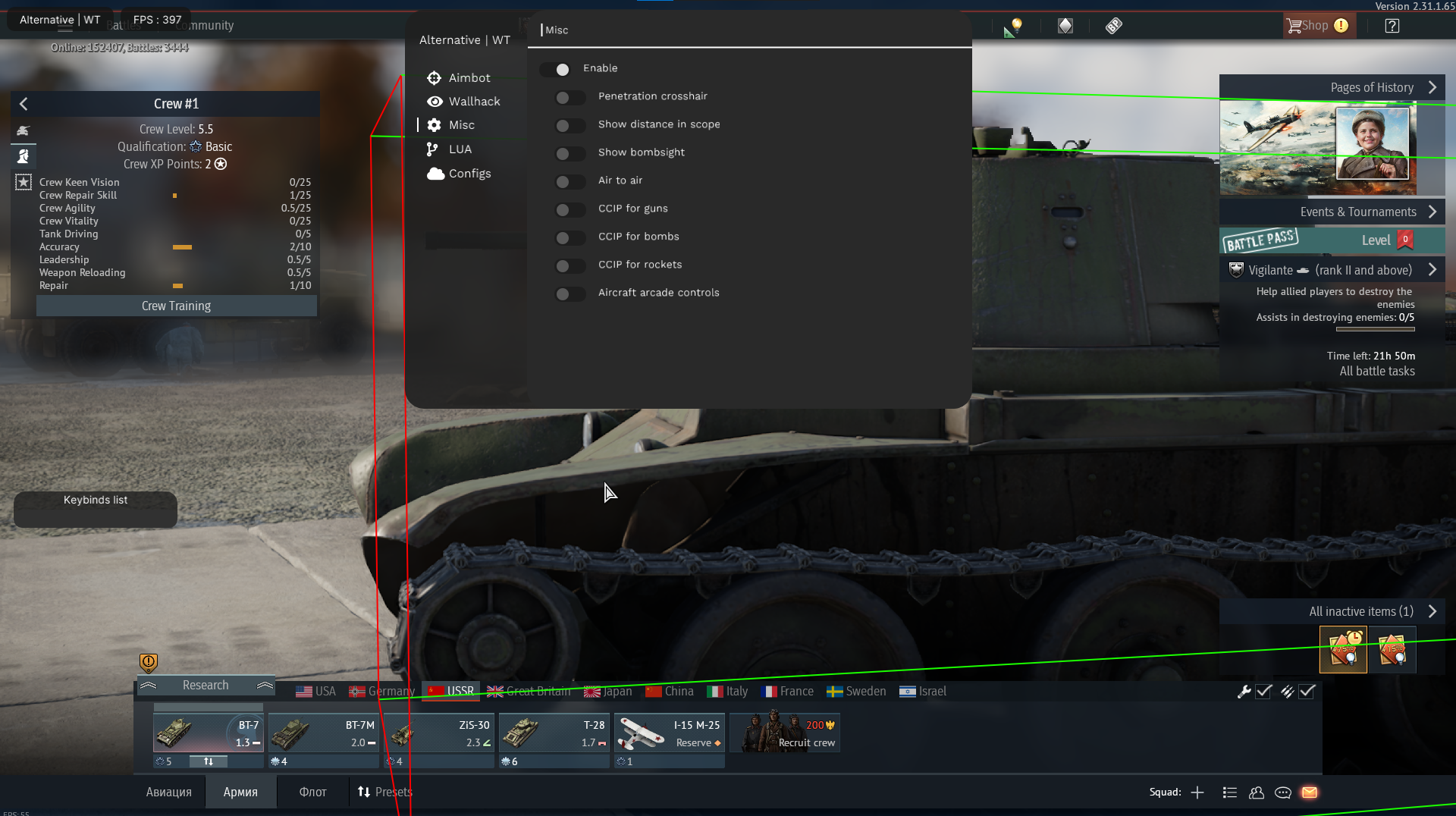Open the orange mail envelope icon
Viewport: 1456px width, 816px height.
pos(1310,792)
